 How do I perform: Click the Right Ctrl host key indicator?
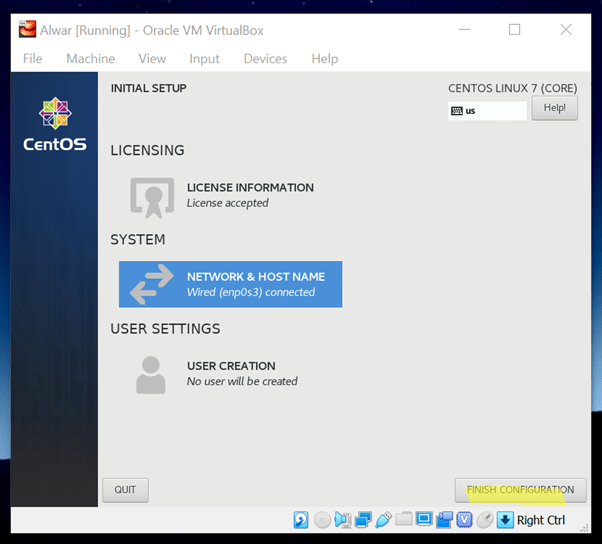point(540,520)
